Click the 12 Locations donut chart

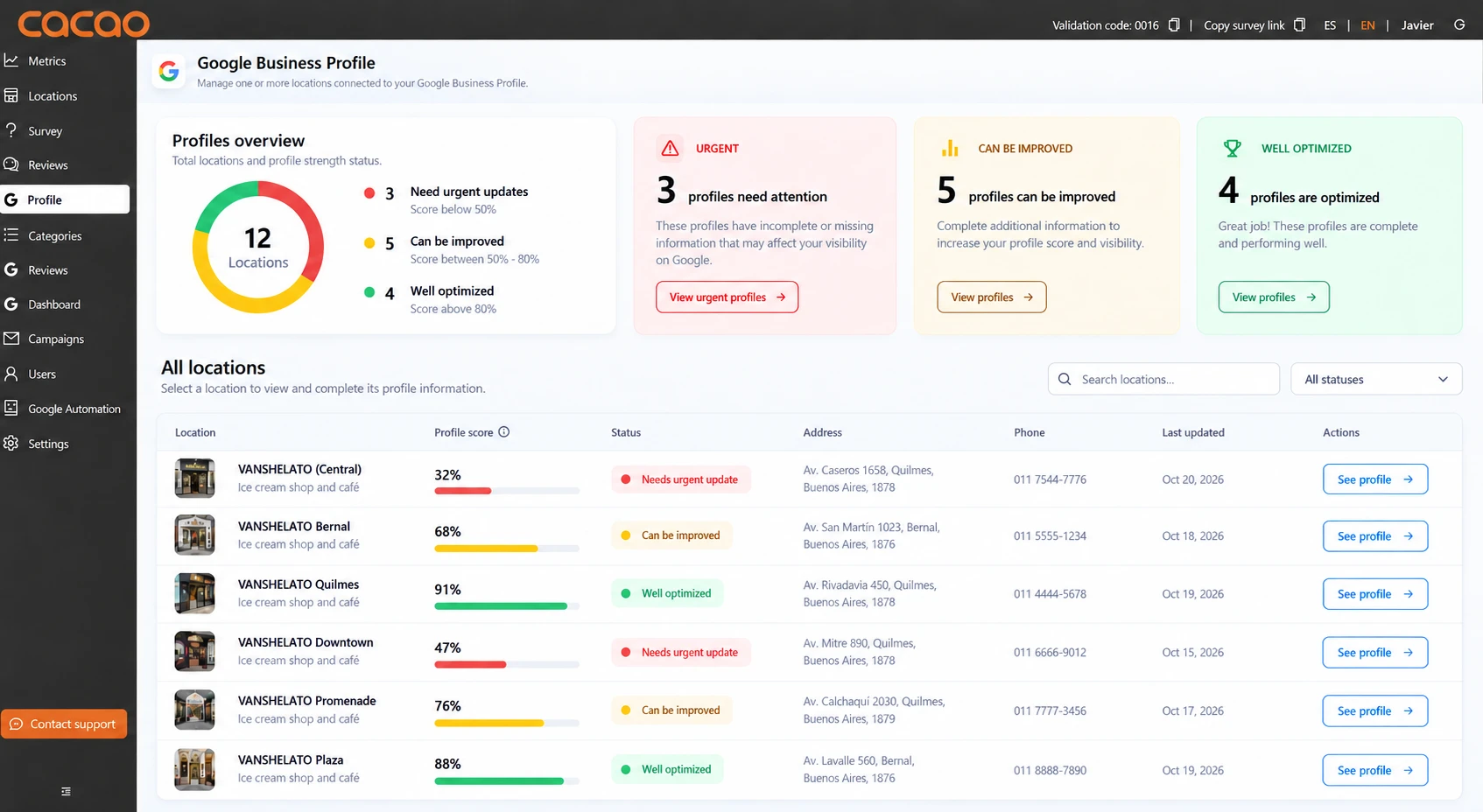coord(258,247)
